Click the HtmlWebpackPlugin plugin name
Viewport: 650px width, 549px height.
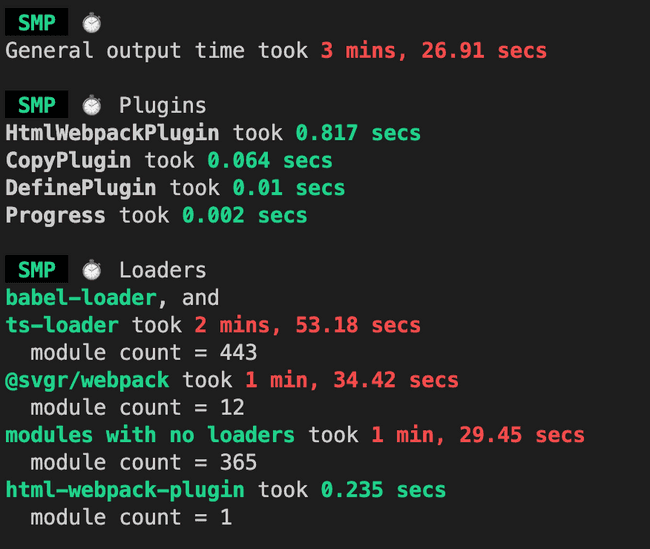(x=113, y=133)
